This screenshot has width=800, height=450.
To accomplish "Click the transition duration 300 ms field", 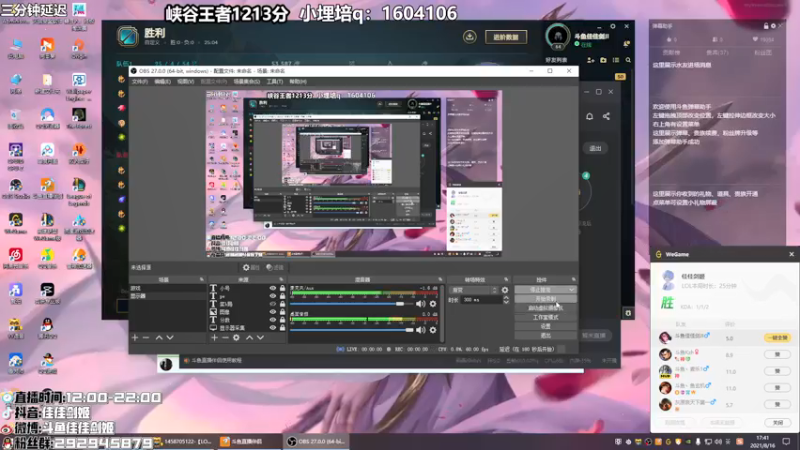I will tap(480, 300).
